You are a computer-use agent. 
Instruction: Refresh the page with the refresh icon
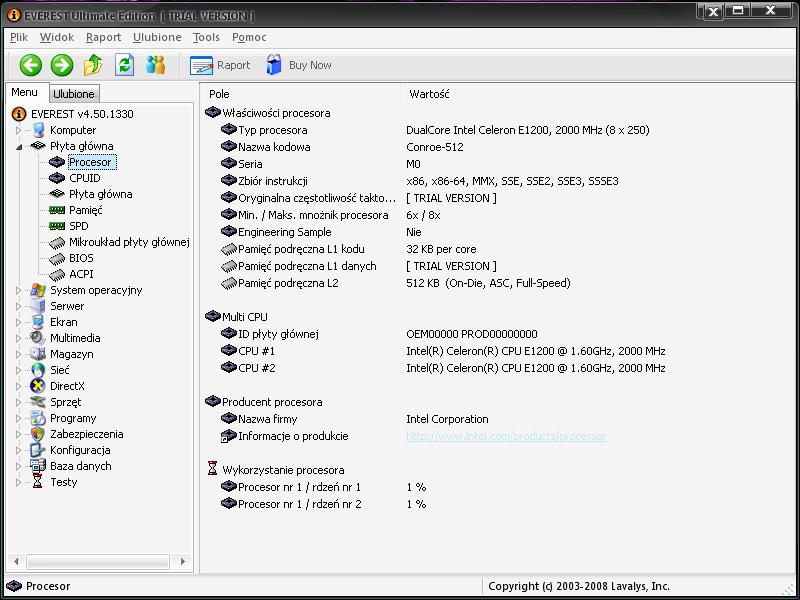(x=124, y=65)
